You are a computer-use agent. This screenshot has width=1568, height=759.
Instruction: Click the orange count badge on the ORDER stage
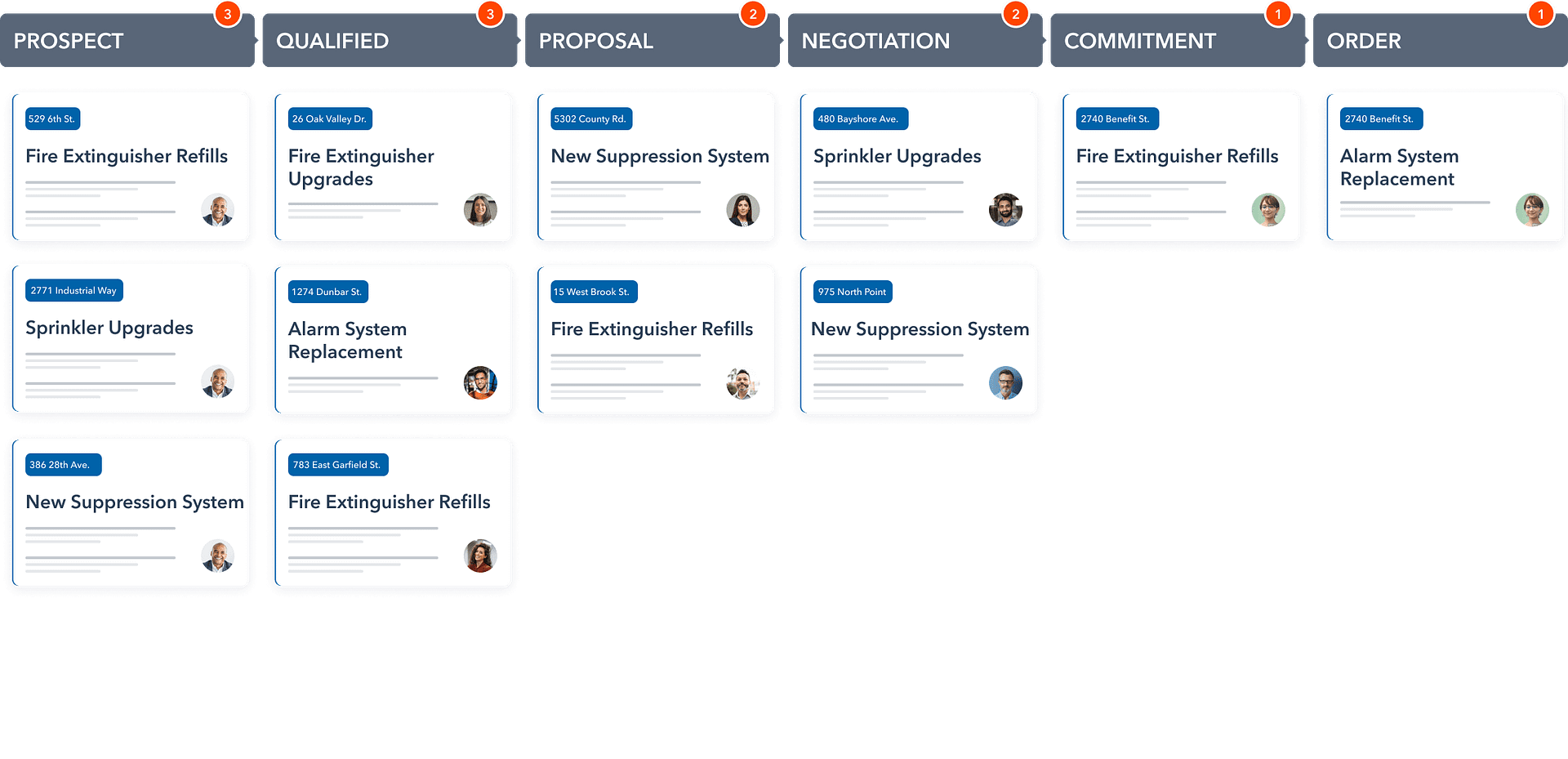click(1541, 14)
